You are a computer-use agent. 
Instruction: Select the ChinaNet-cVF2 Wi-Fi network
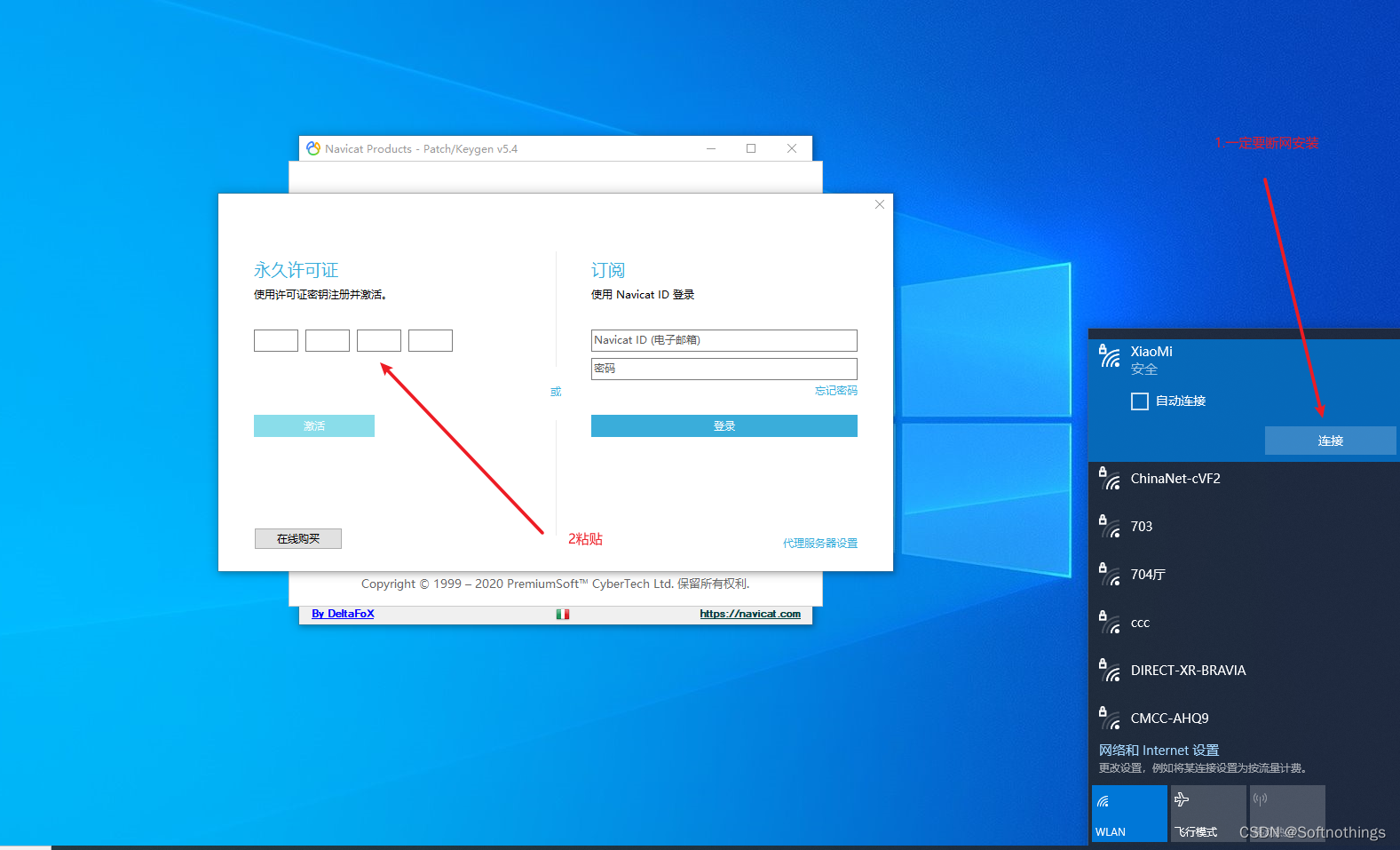click(1244, 479)
